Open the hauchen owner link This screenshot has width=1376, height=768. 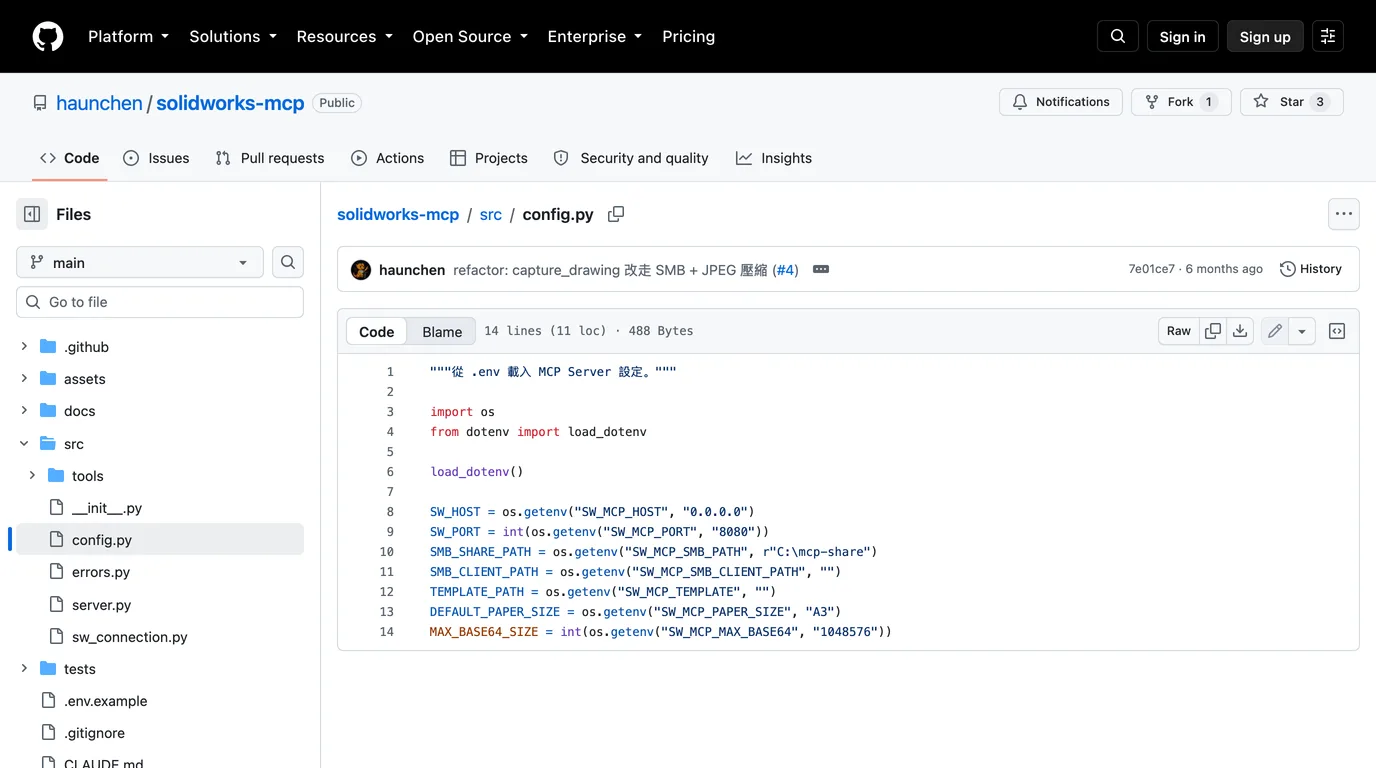[99, 103]
